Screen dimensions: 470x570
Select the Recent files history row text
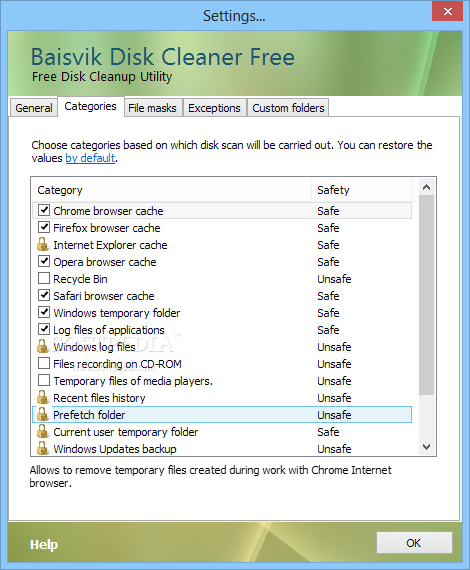[99, 398]
